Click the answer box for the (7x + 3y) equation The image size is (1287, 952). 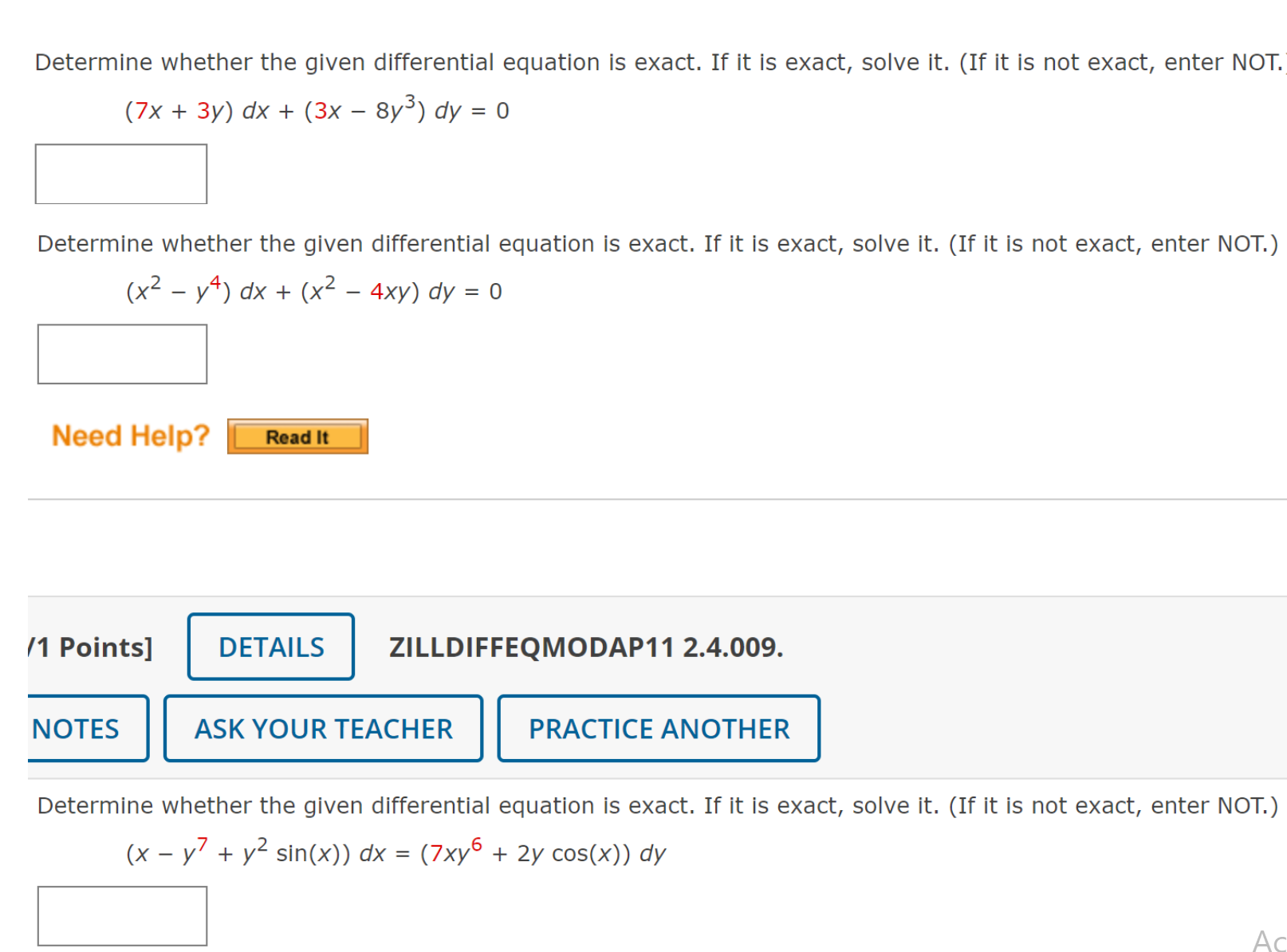click(120, 173)
